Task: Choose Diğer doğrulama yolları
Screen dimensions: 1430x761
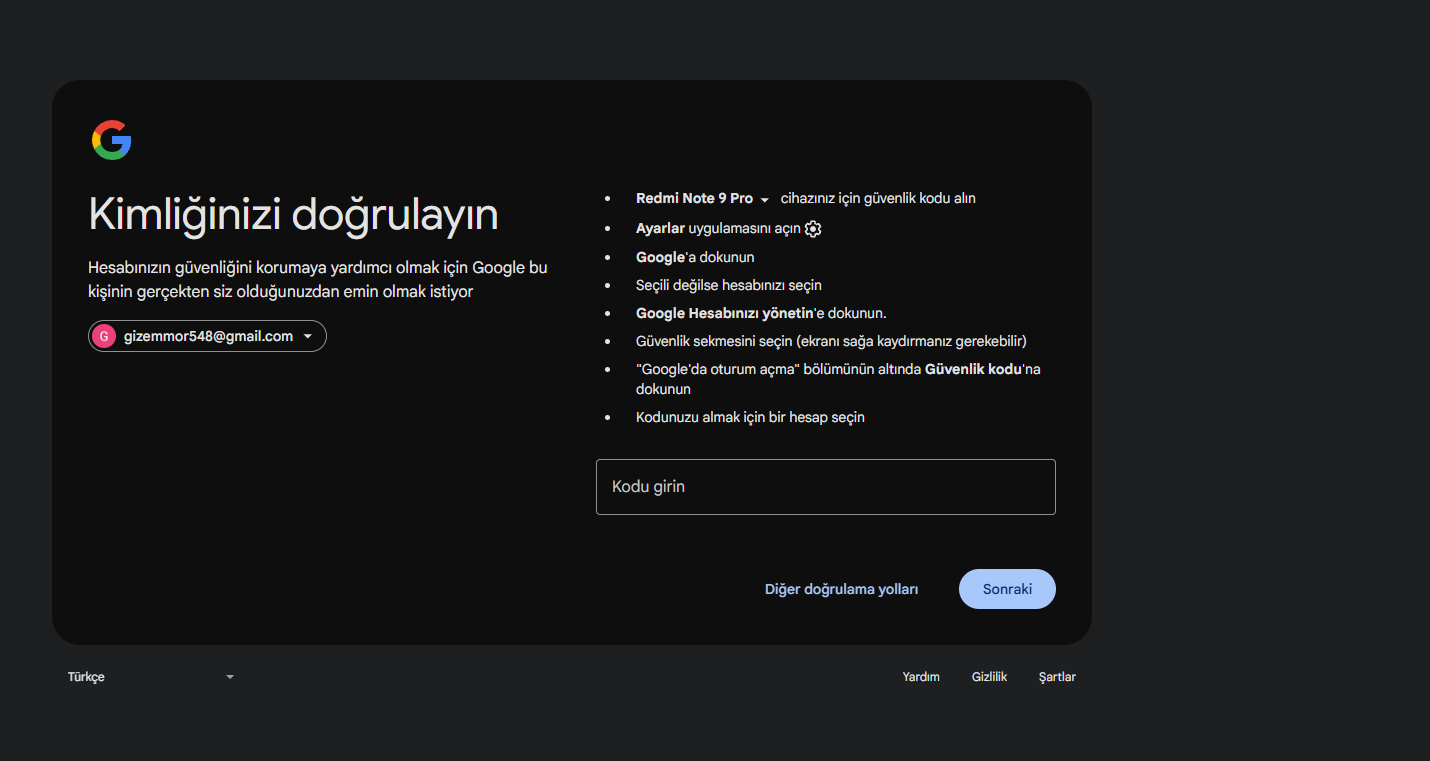Action: point(841,589)
